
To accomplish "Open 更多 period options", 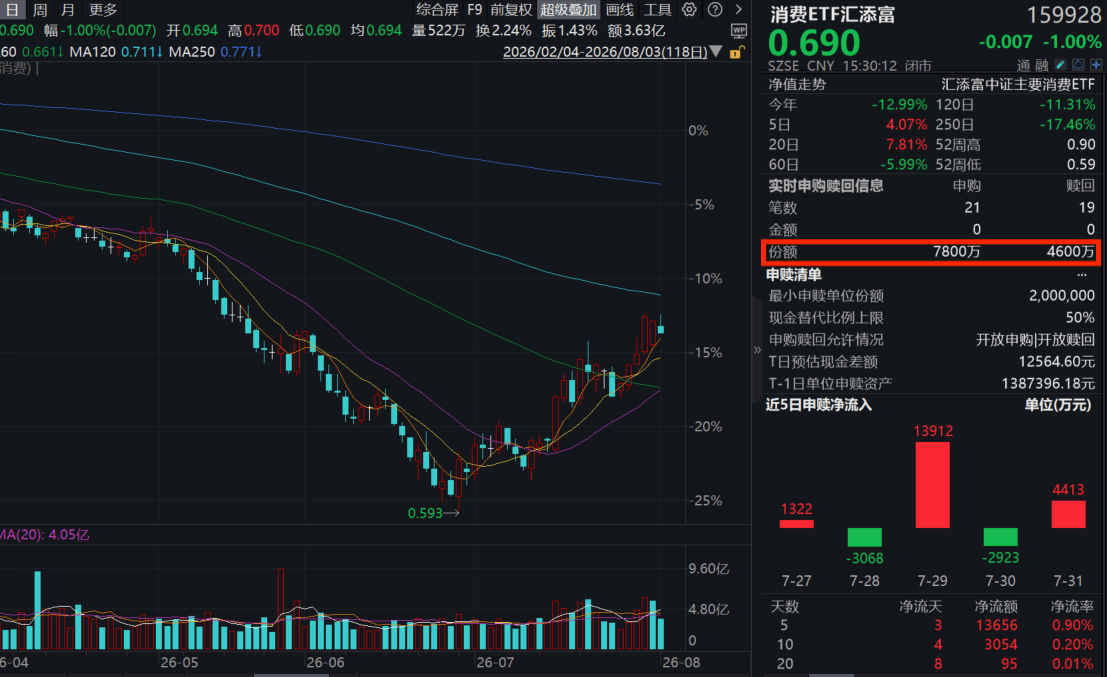I will click(x=103, y=10).
